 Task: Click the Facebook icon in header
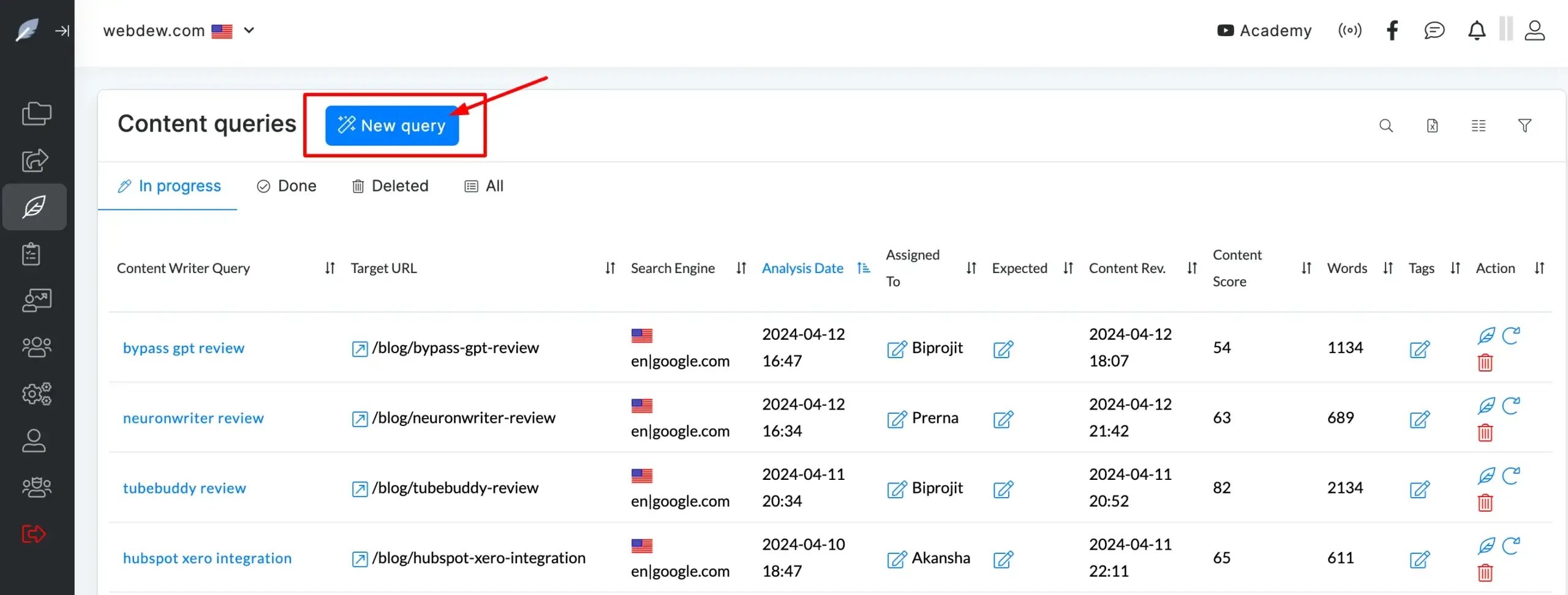pos(1392,31)
